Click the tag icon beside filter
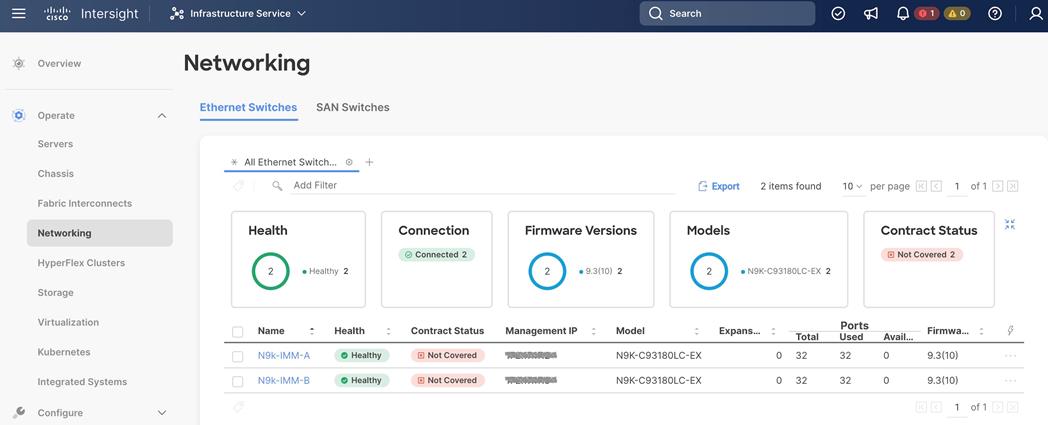Viewport: 1048px width, 425px height. pyautogui.click(x=238, y=186)
